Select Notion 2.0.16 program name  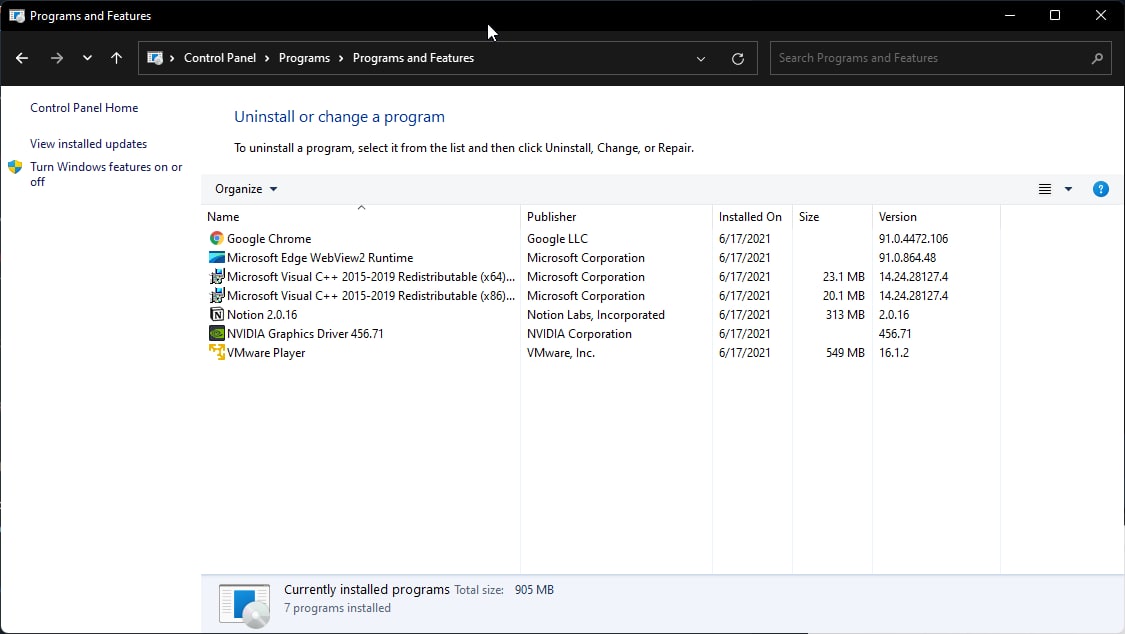(x=262, y=315)
